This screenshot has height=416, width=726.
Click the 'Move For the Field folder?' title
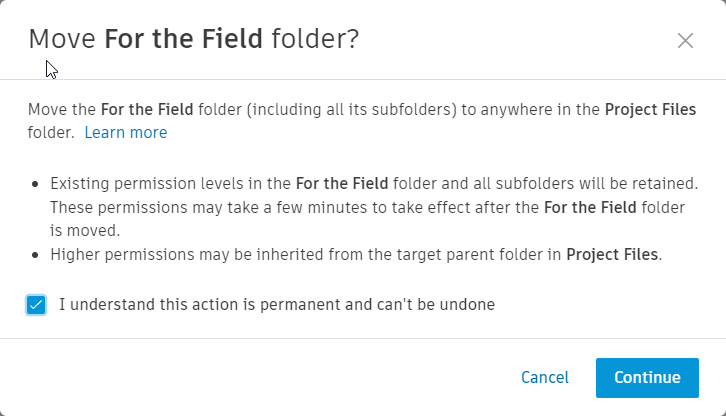(194, 38)
